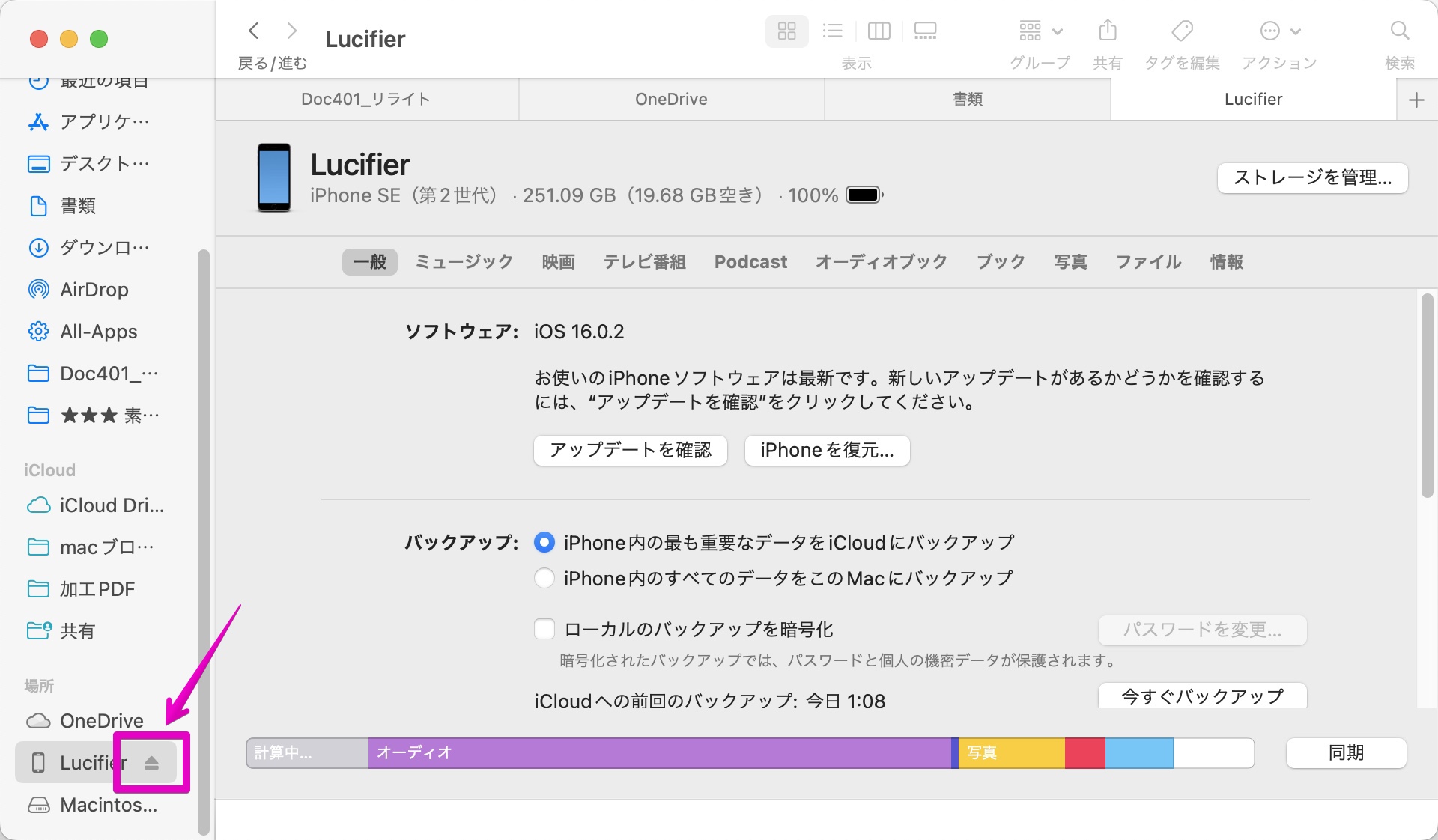Open the 映画 (Movies) device tab
1438x840 pixels.
pos(559,262)
